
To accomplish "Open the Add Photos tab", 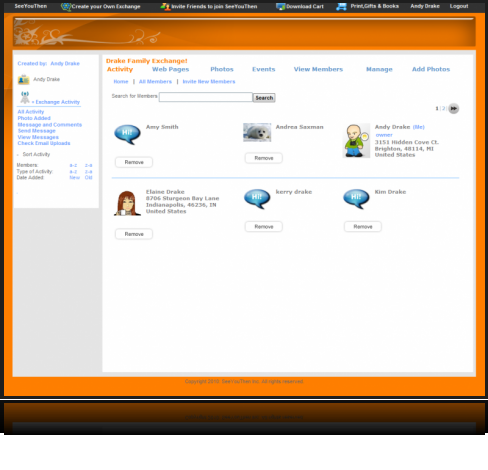I will pos(431,69).
